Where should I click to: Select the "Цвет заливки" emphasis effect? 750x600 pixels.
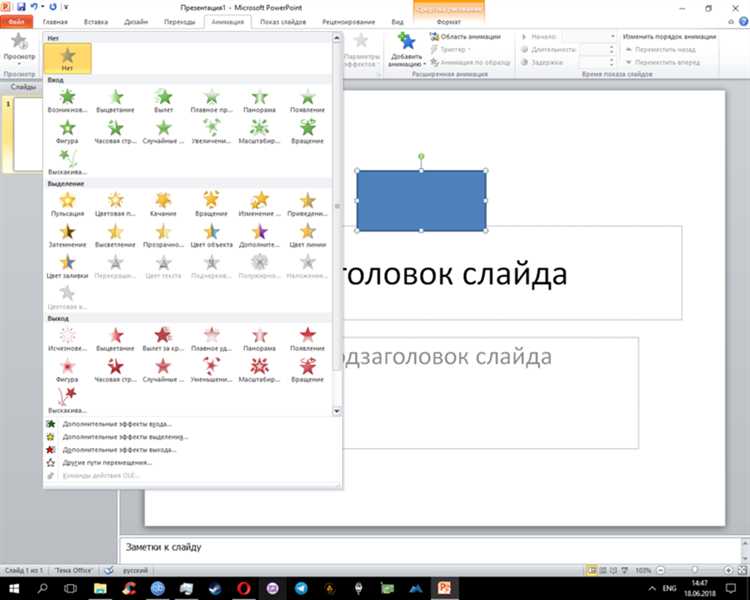(x=67, y=267)
